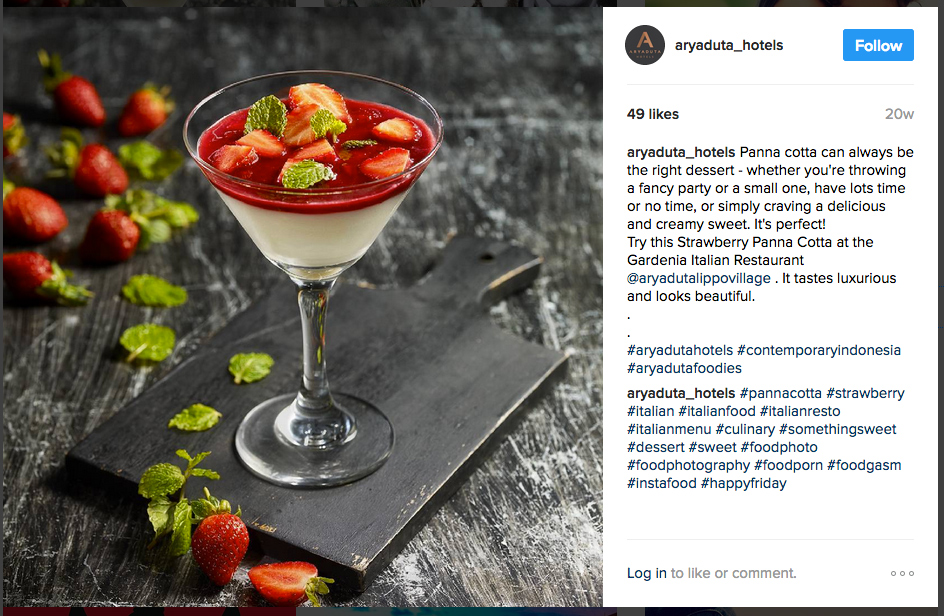Open the #somethingsweet hashtag
944x616 pixels.
tap(837, 429)
